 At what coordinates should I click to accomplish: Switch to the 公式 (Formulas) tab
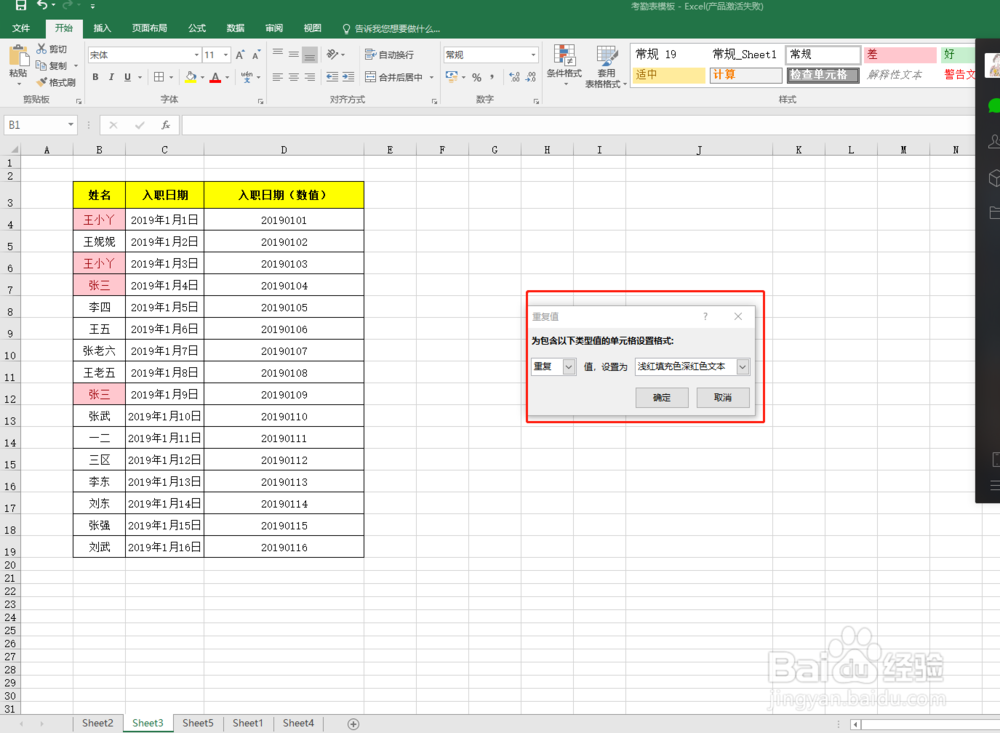point(197,28)
